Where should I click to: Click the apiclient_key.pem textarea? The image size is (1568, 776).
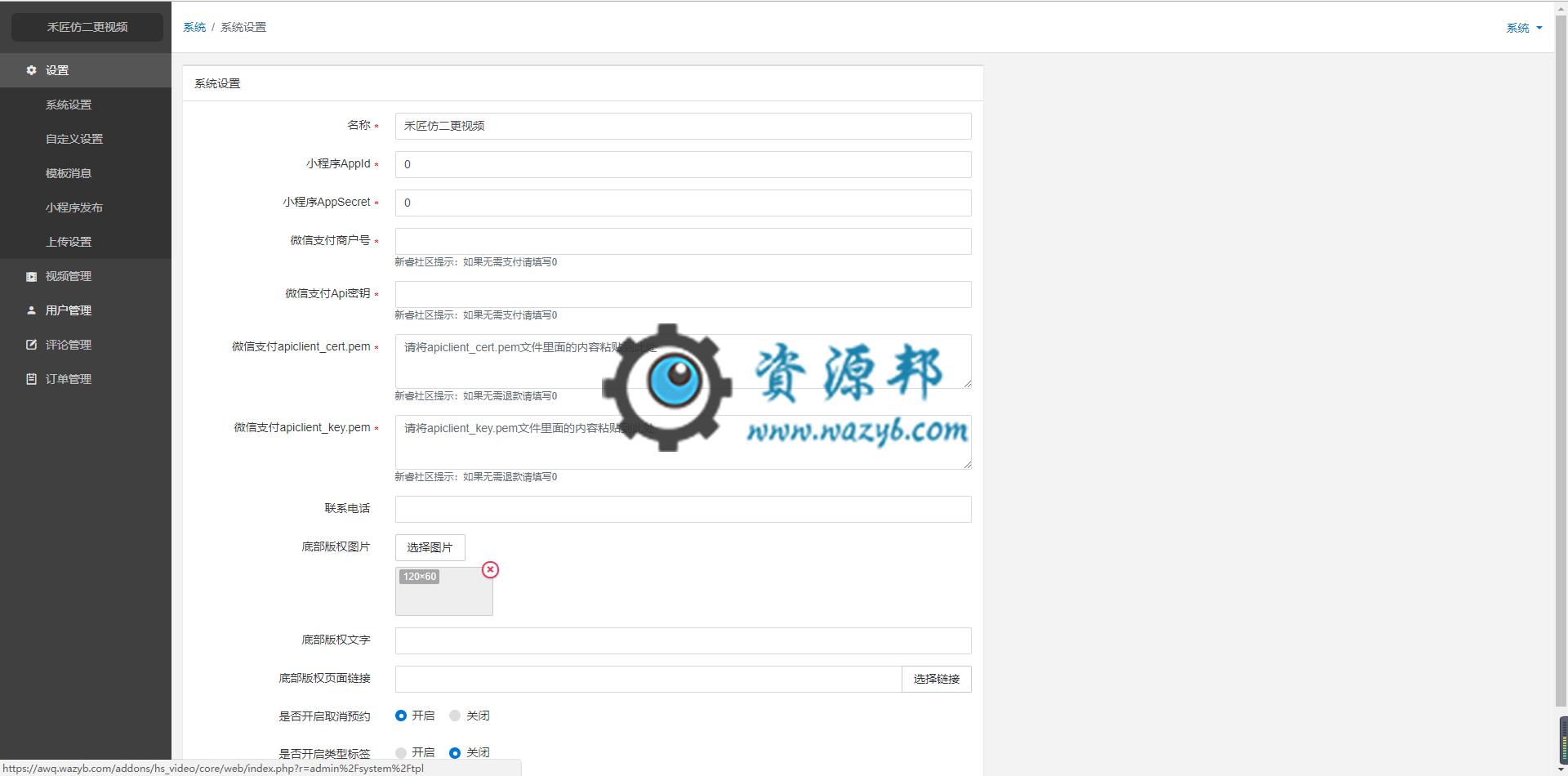[684, 442]
